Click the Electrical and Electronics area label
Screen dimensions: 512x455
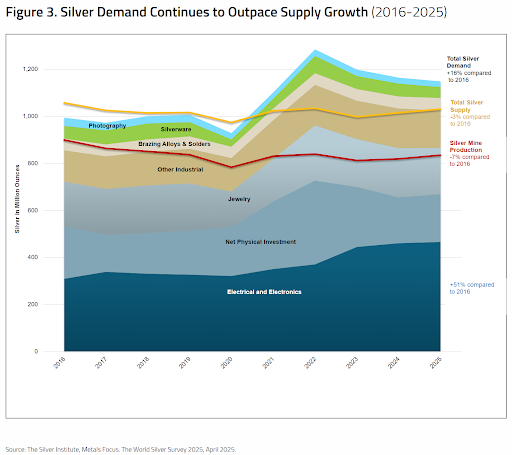click(x=264, y=292)
